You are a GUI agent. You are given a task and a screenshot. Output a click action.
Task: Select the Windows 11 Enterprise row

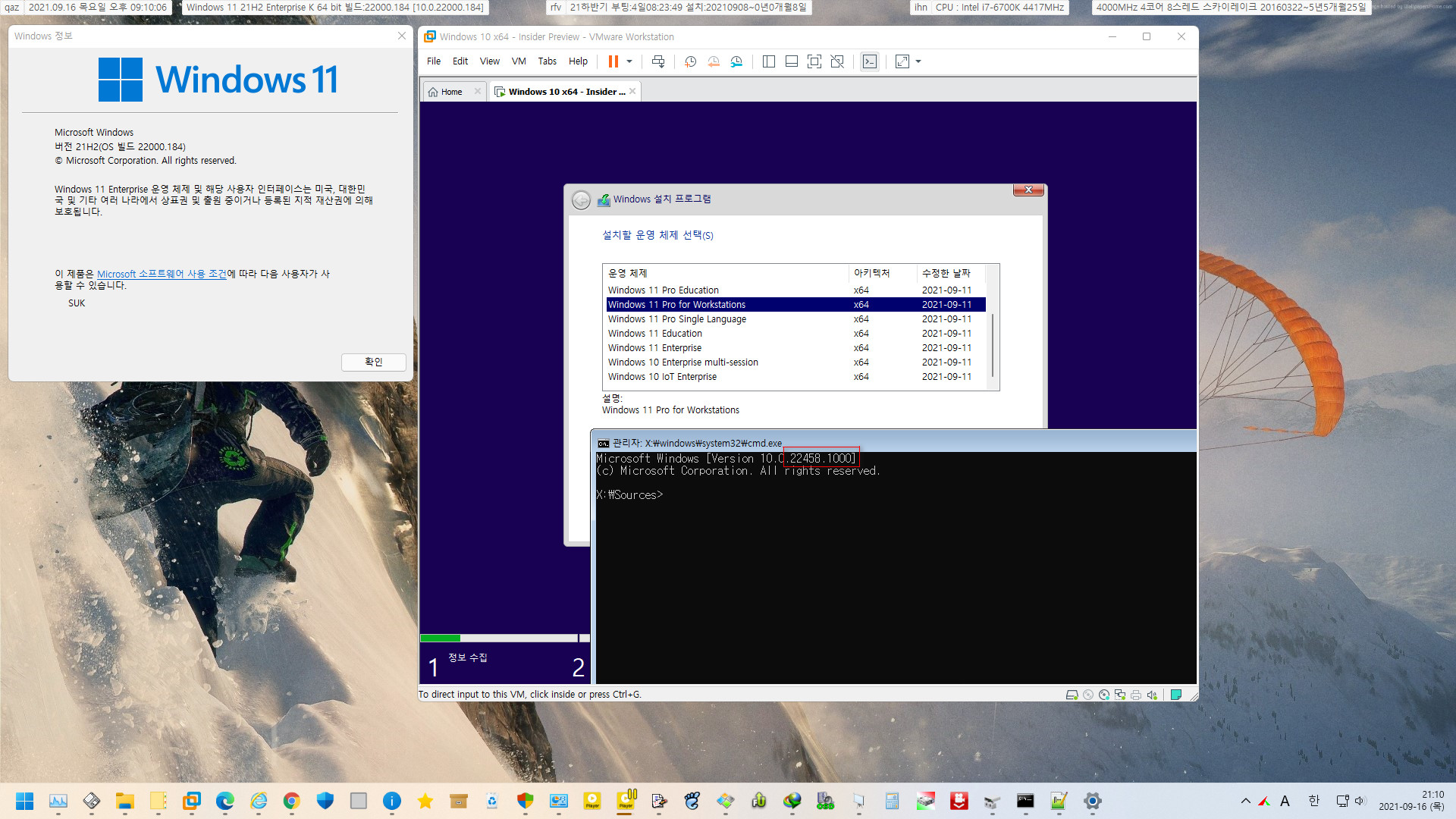795,348
